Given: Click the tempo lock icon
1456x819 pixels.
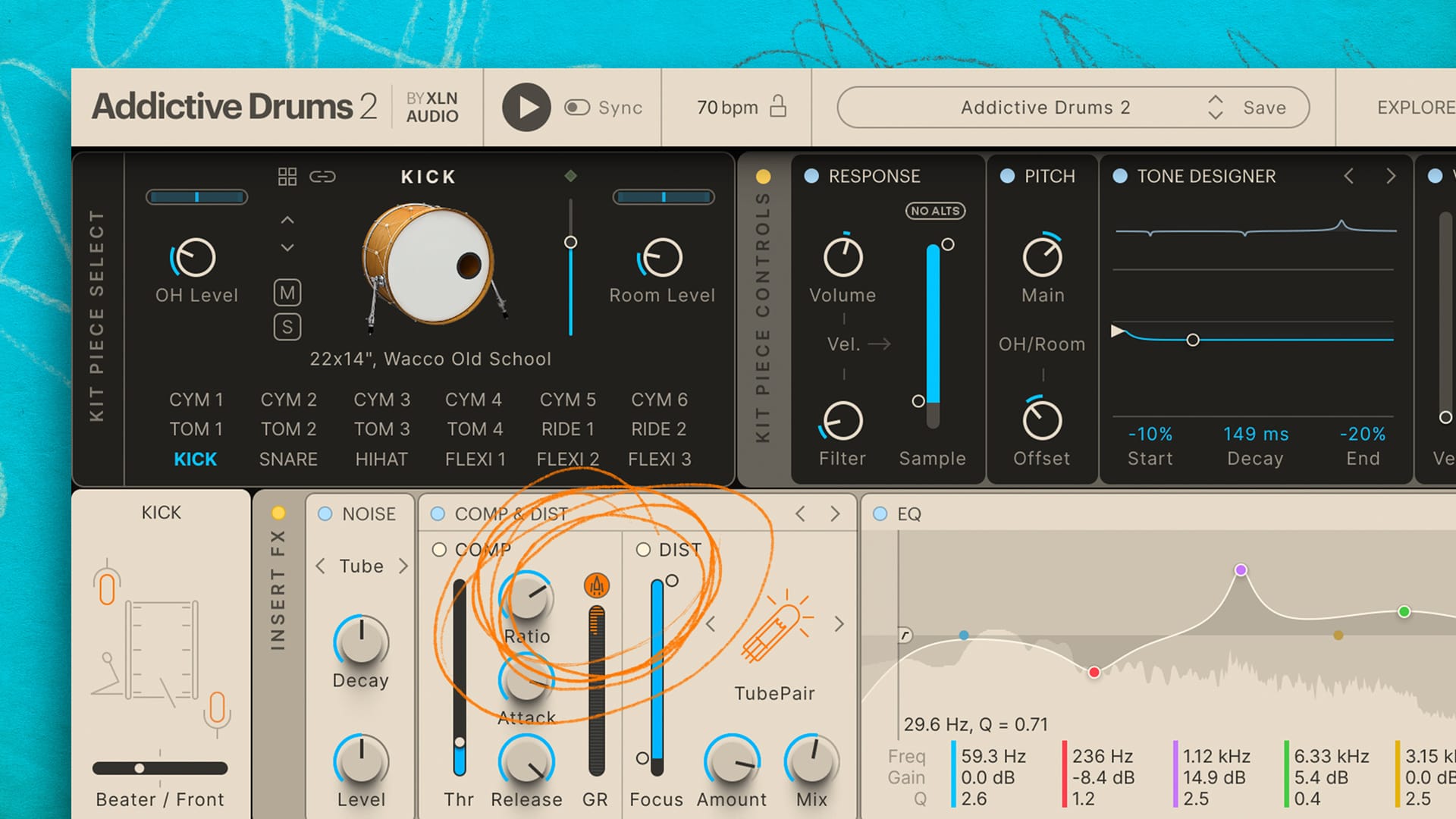Looking at the screenshot, I should coord(778,106).
